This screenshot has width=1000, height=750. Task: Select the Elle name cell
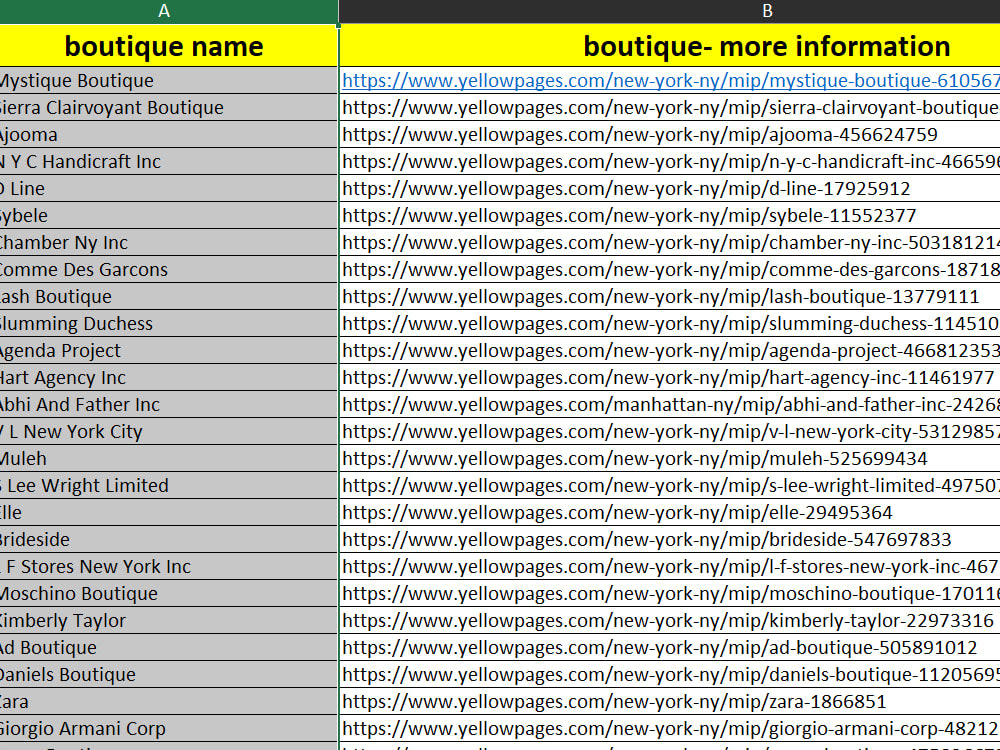click(x=168, y=512)
